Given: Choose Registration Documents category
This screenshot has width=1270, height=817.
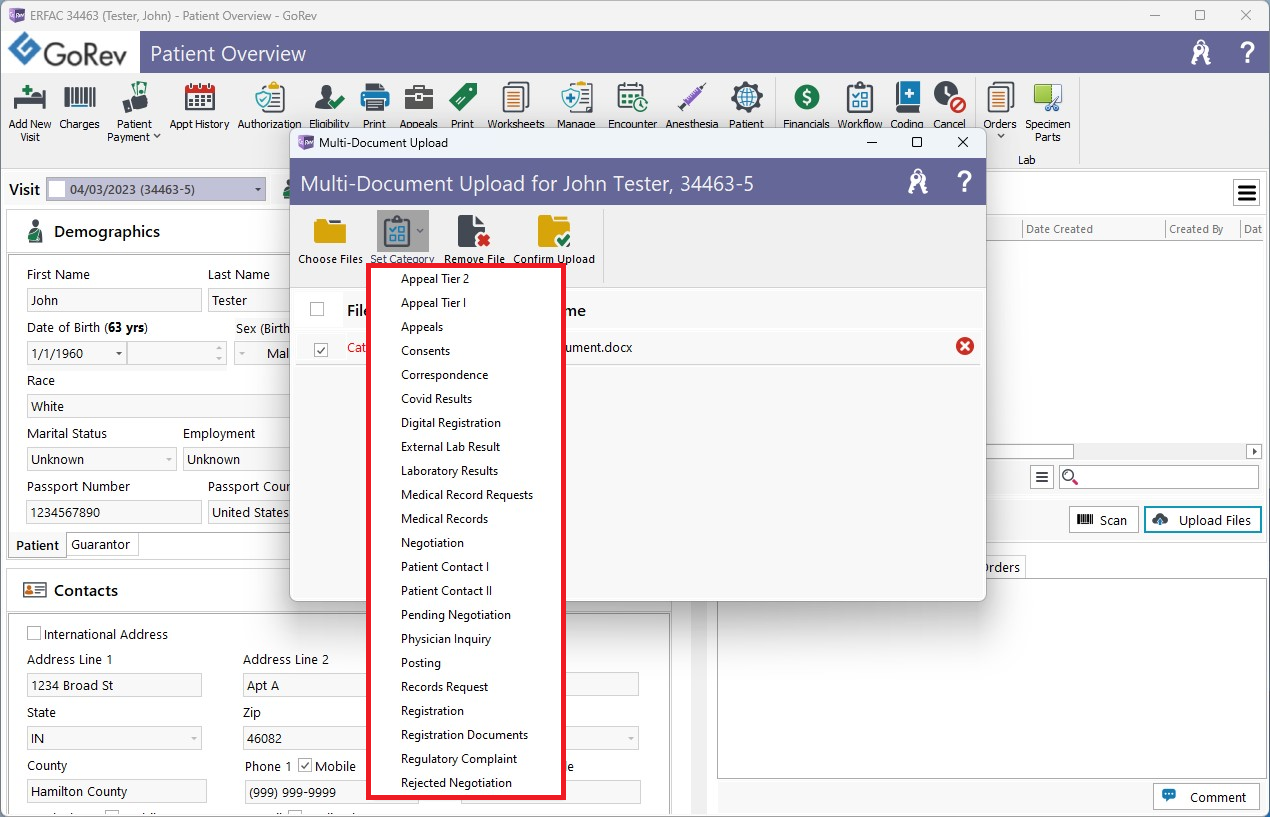Looking at the screenshot, I should coord(465,735).
